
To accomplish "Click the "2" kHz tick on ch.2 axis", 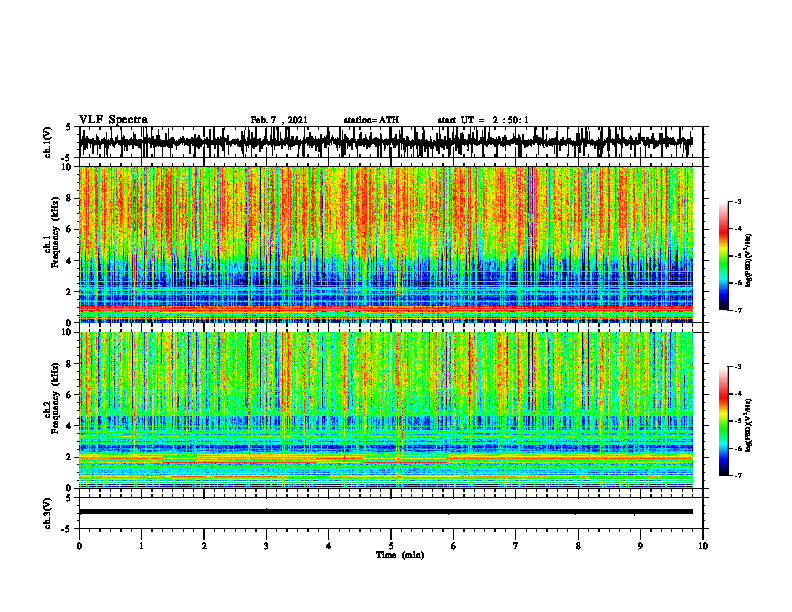I will coord(70,457).
